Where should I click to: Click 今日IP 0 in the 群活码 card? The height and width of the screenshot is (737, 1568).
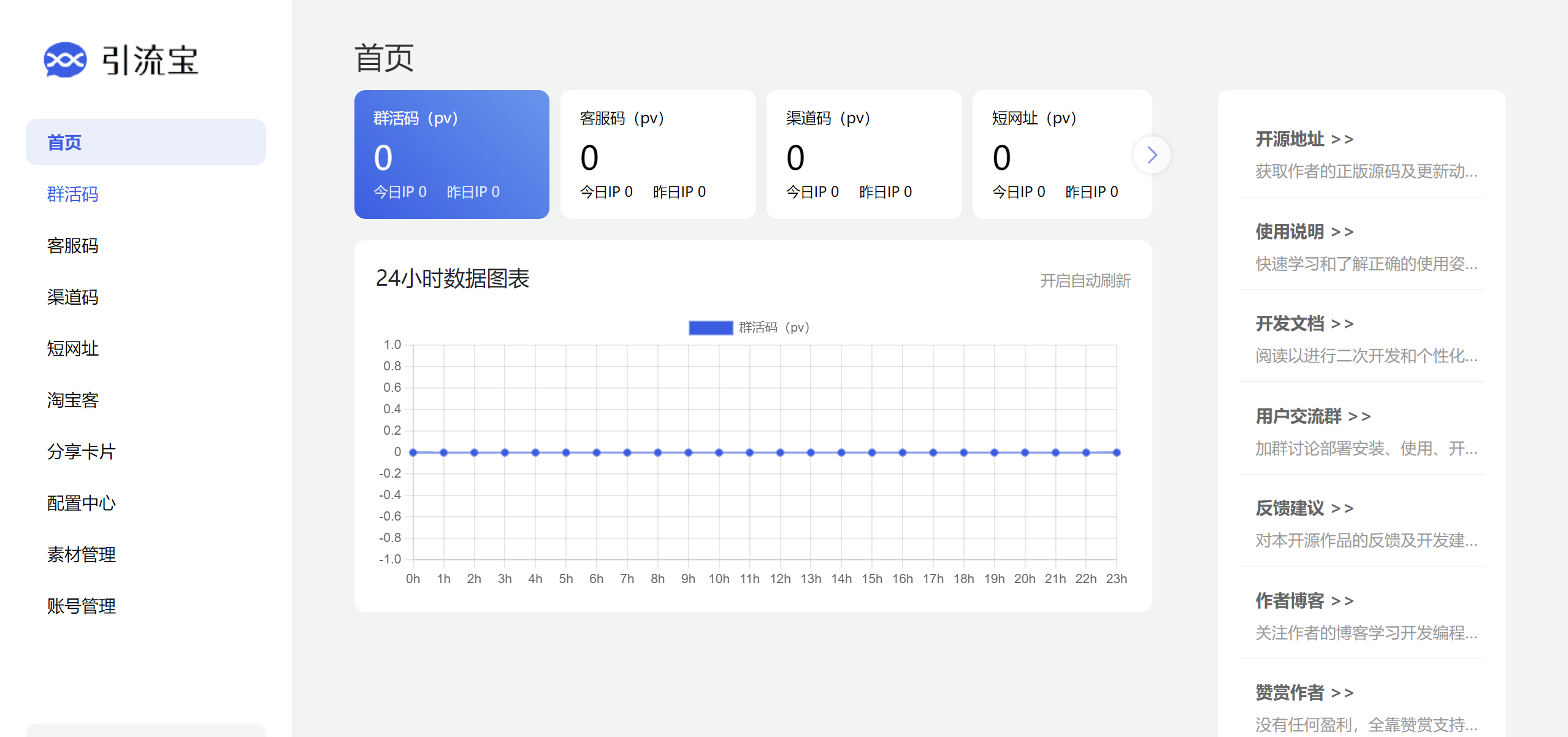(x=400, y=192)
